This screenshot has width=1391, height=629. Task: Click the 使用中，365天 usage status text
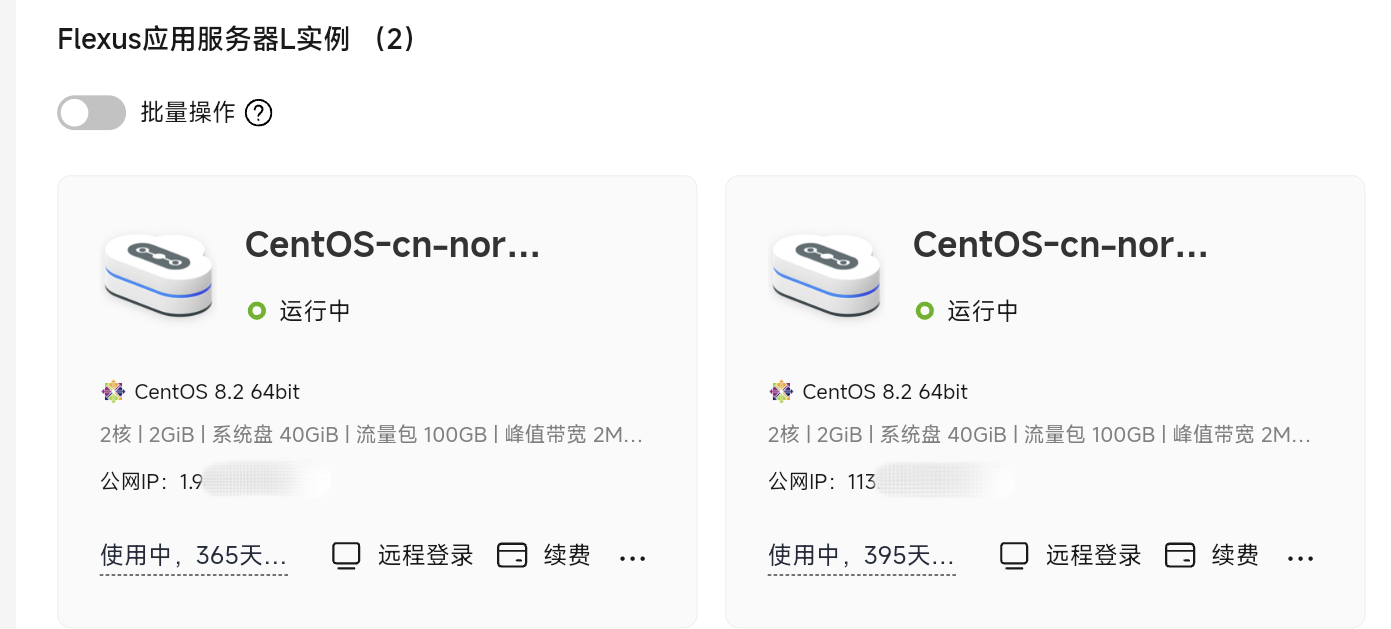coord(194,556)
